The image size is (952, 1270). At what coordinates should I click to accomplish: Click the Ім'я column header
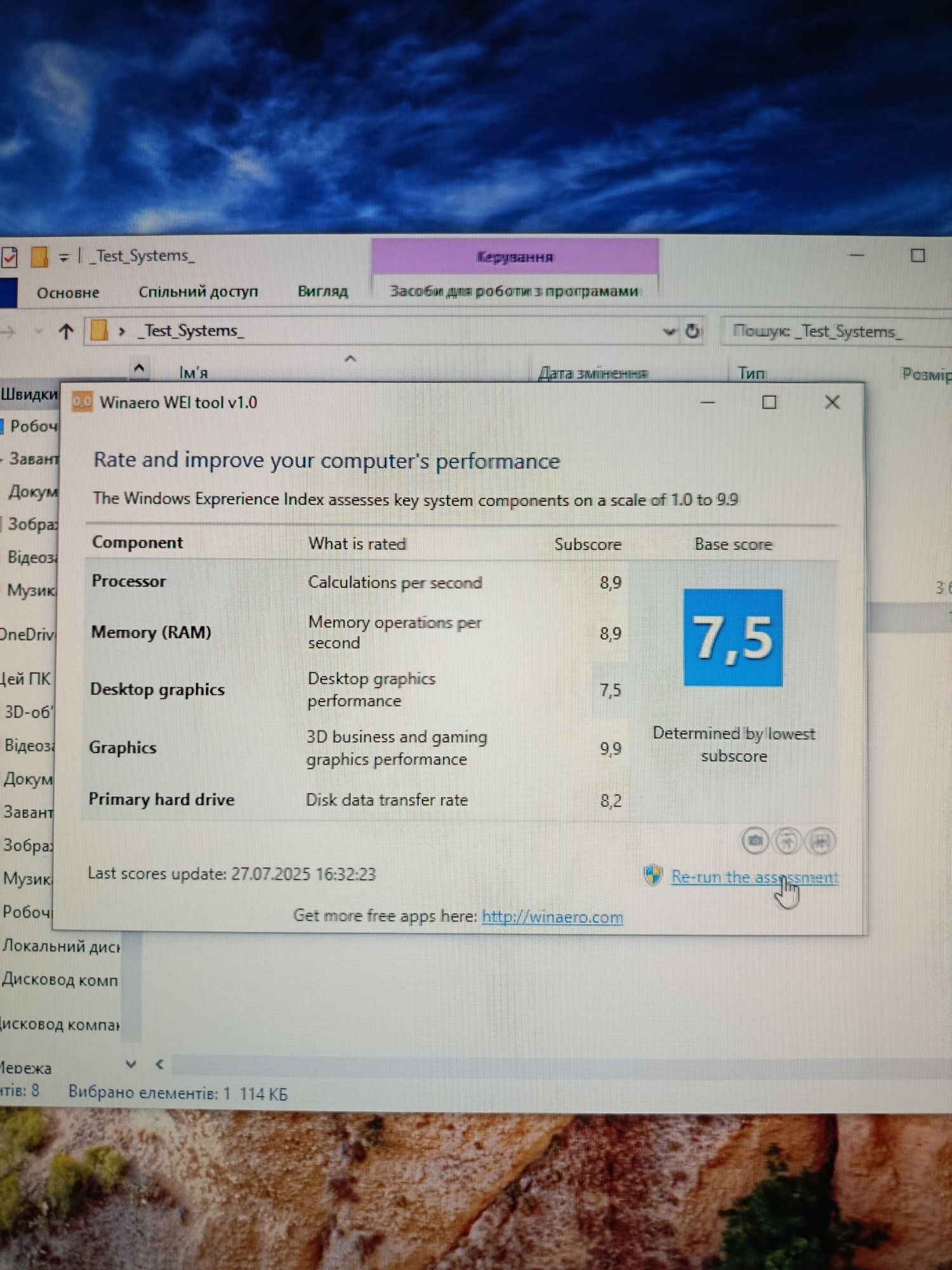[194, 373]
